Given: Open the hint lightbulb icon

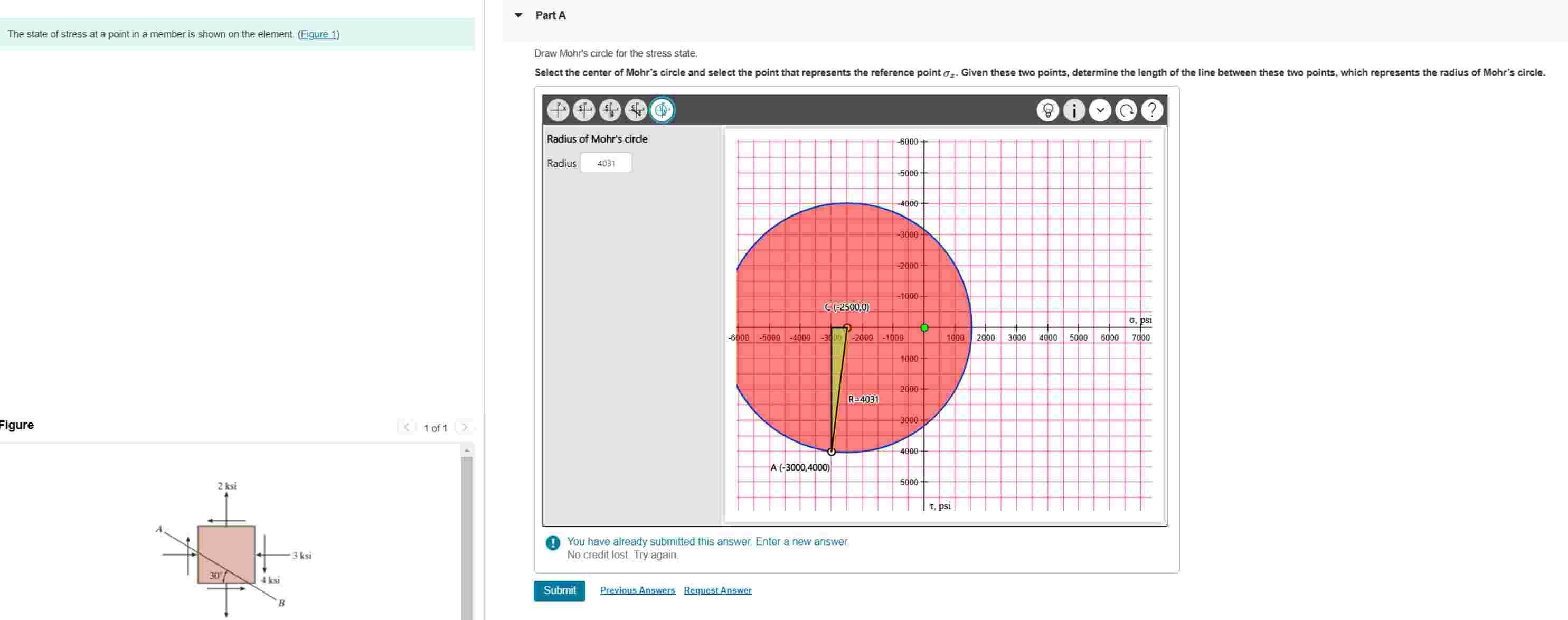Looking at the screenshot, I should pos(1048,110).
